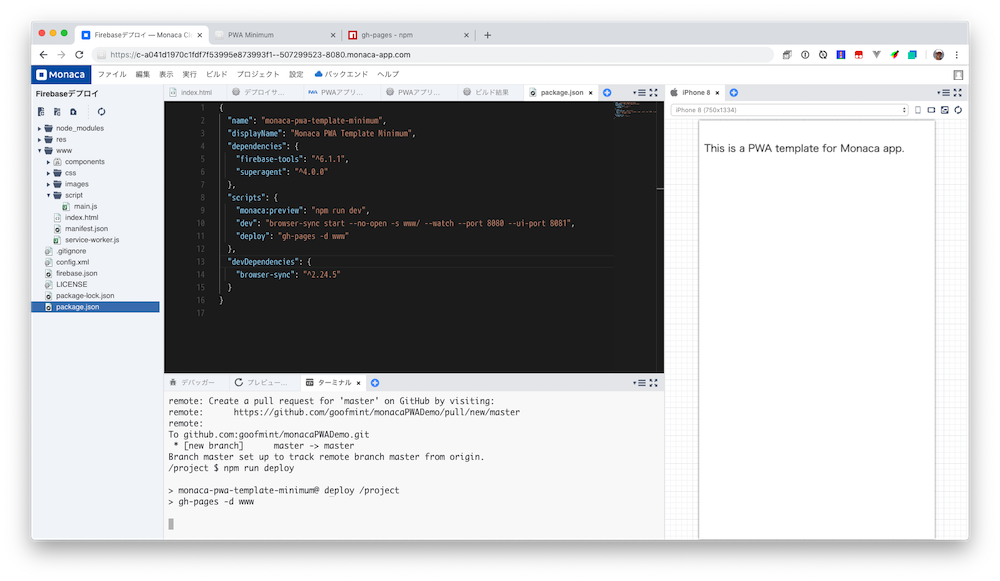Click the upload files icon in project panel

tap(73, 112)
